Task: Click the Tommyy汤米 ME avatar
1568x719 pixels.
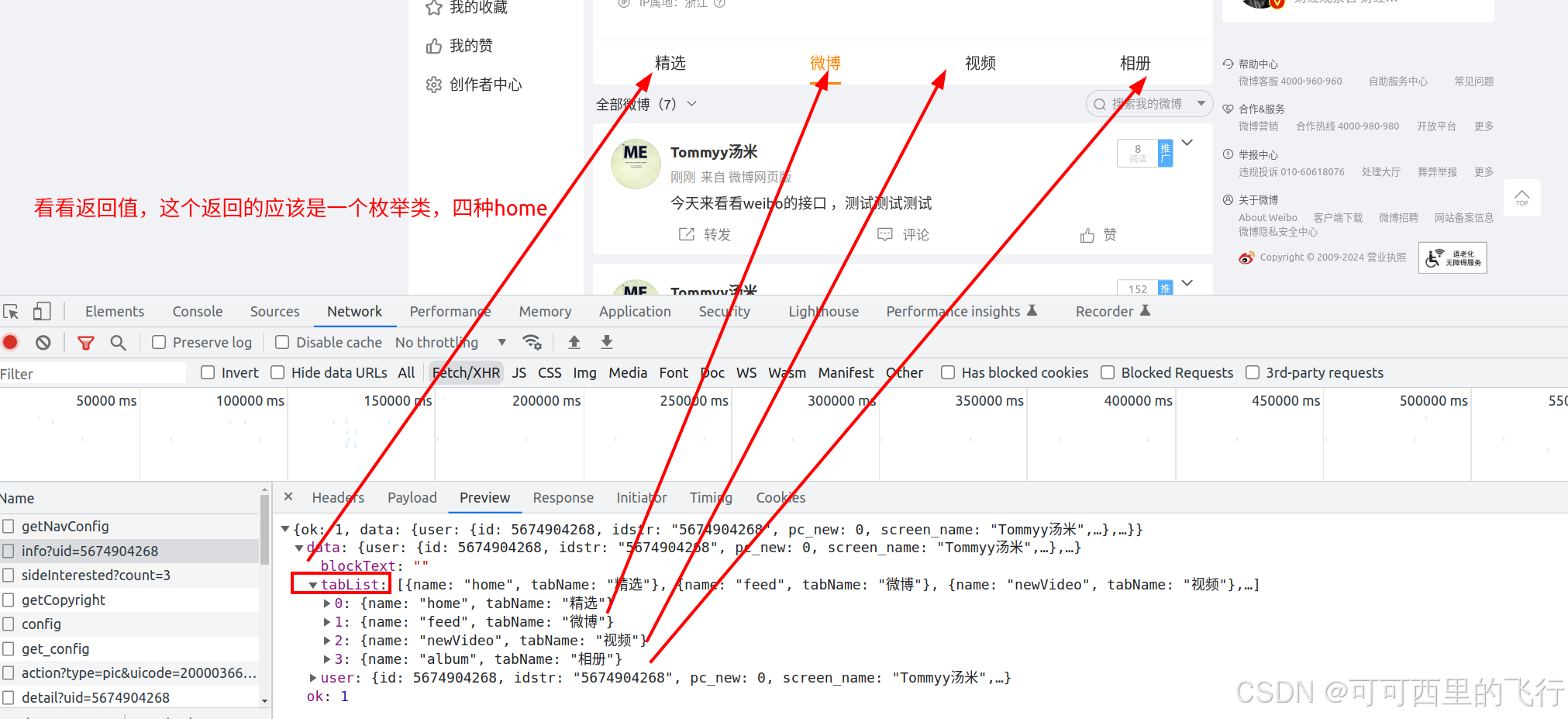Action: pyautogui.click(x=636, y=164)
